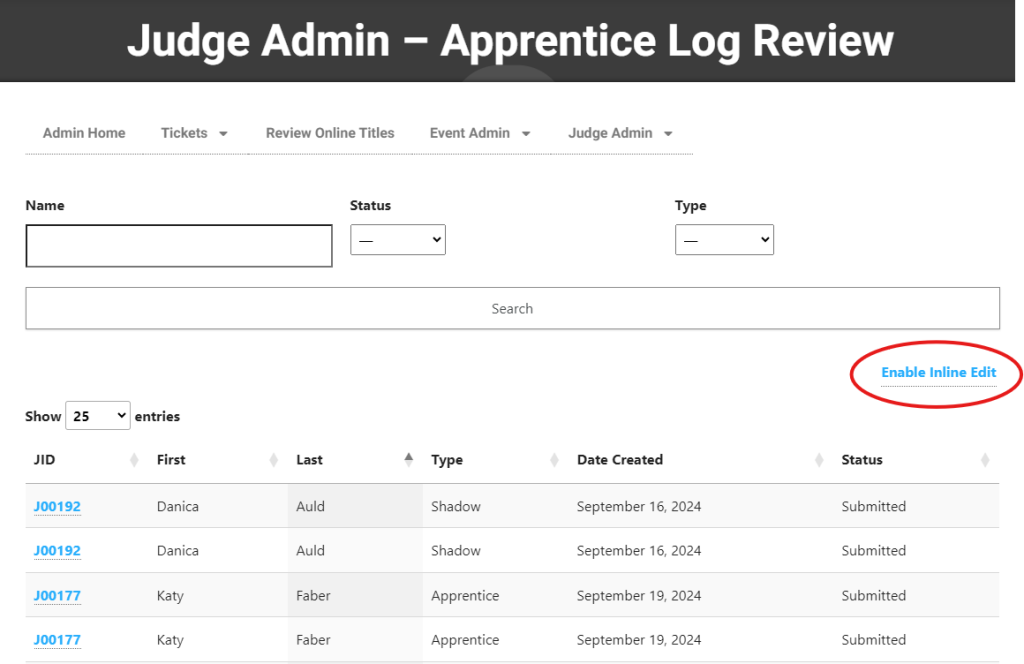
Task: Focus the Name search field
Action: click(x=179, y=246)
